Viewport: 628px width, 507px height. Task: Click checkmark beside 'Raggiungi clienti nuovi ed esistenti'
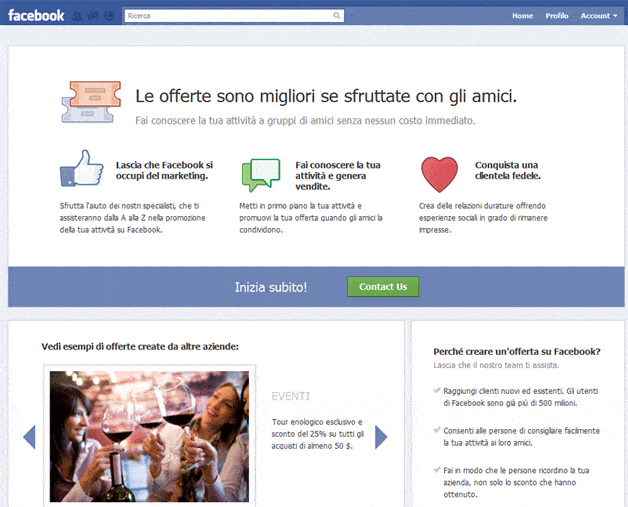tap(437, 390)
